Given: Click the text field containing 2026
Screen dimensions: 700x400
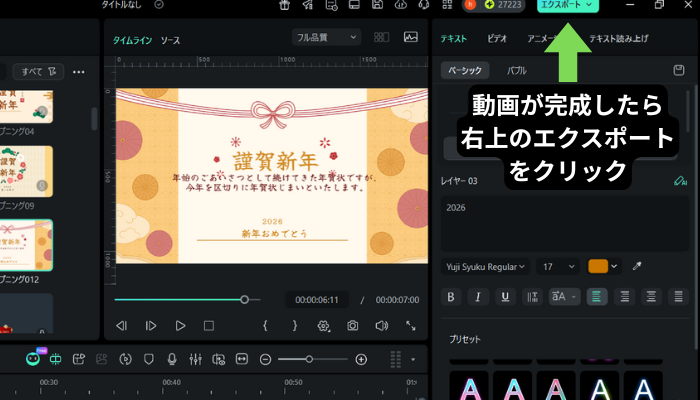Looking at the screenshot, I should coord(565,223).
